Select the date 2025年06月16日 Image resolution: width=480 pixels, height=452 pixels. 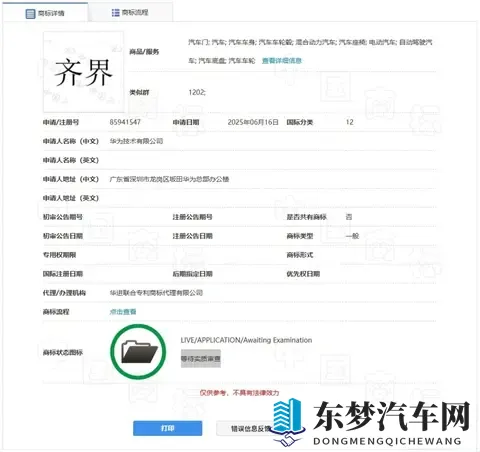tap(253, 122)
